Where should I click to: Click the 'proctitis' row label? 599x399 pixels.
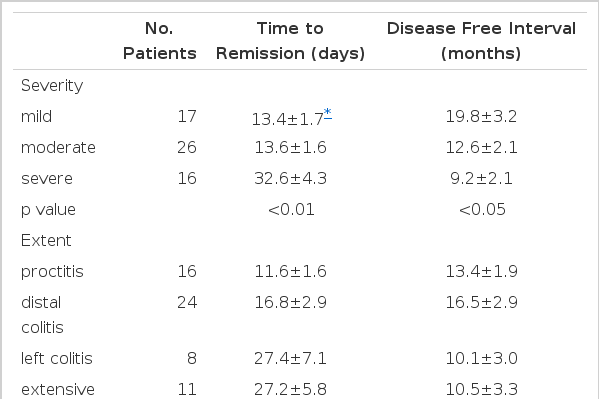pos(52,272)
